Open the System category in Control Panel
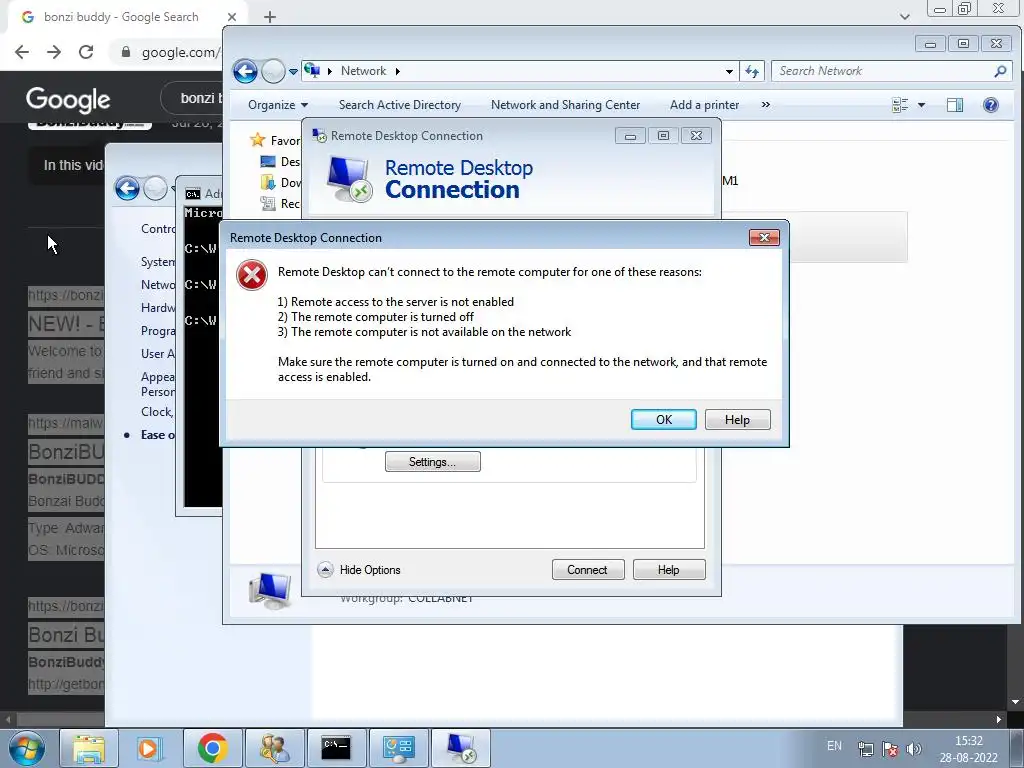This screenshot has height=768, width=1024. pyautogui.click(x=157, y=262)
